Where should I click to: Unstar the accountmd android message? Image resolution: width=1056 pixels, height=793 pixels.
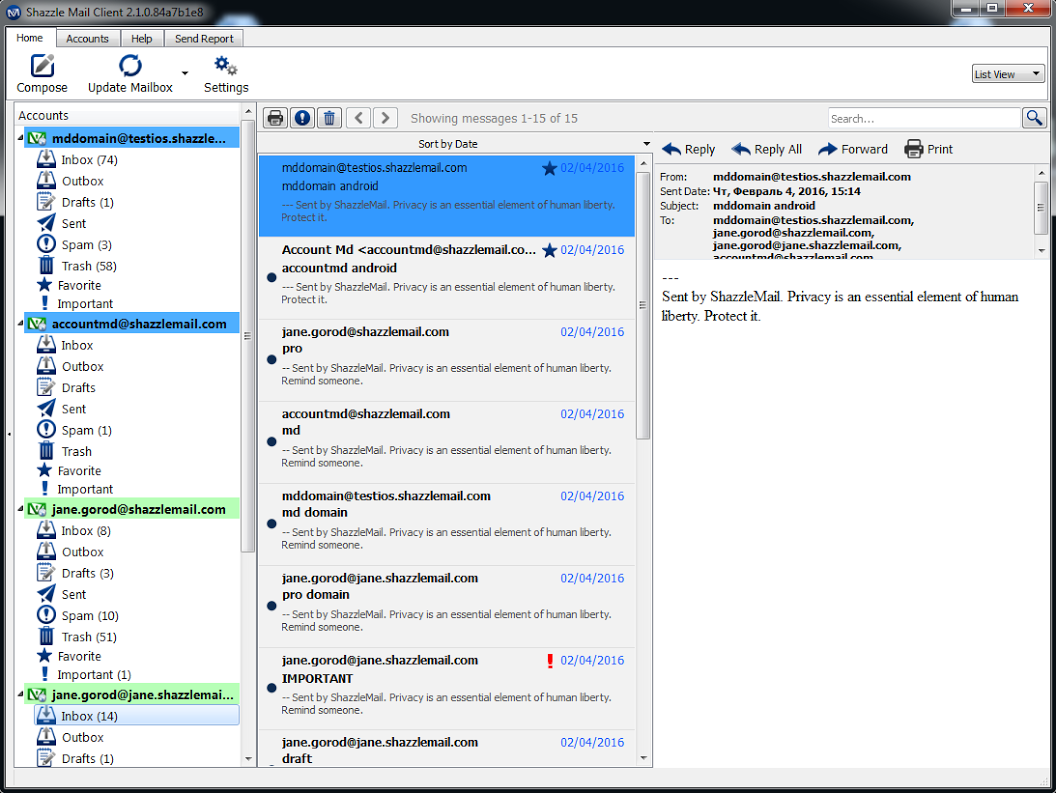[x=549, y=250]
